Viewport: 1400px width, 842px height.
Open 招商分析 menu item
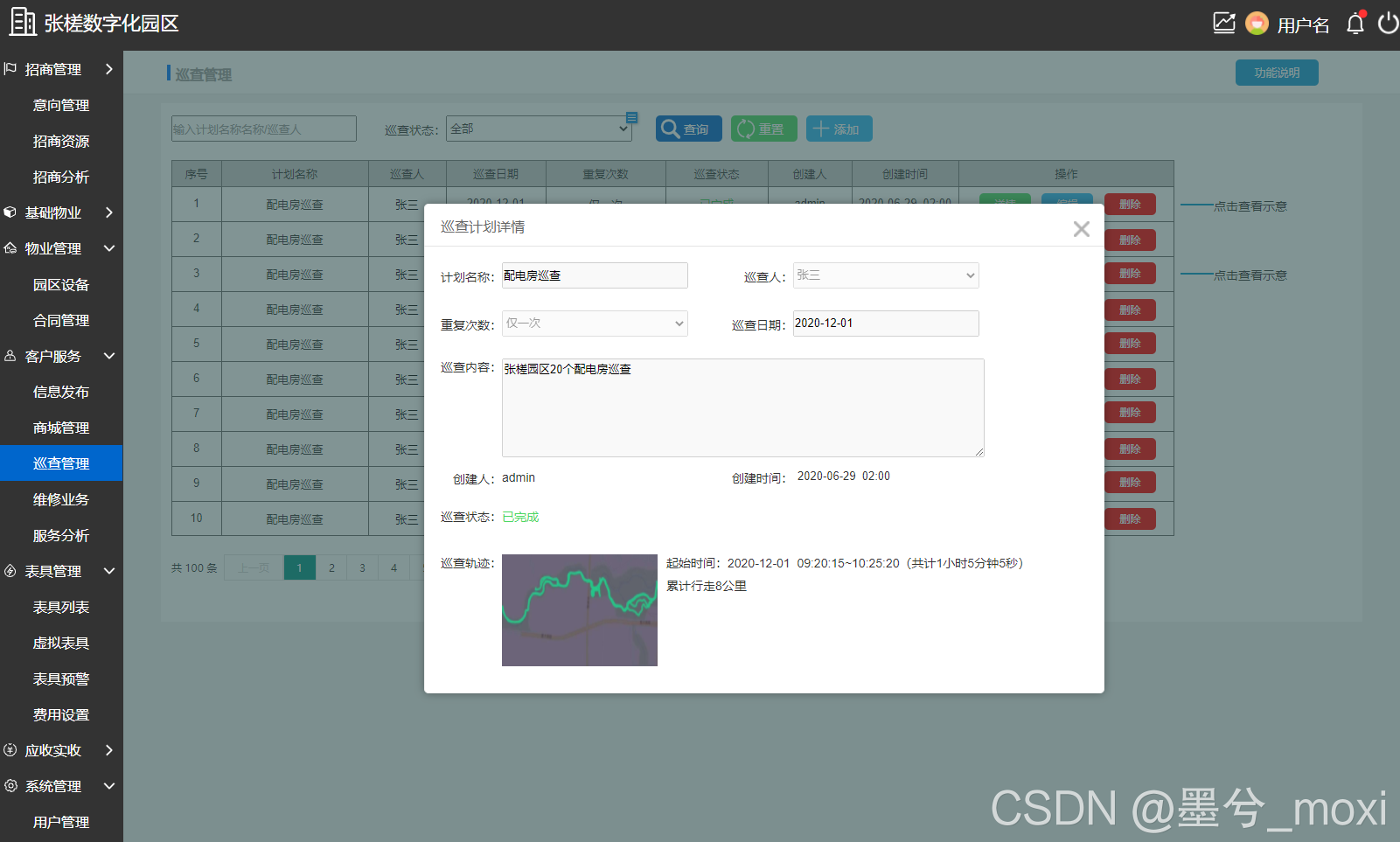(x=61, y=177)
